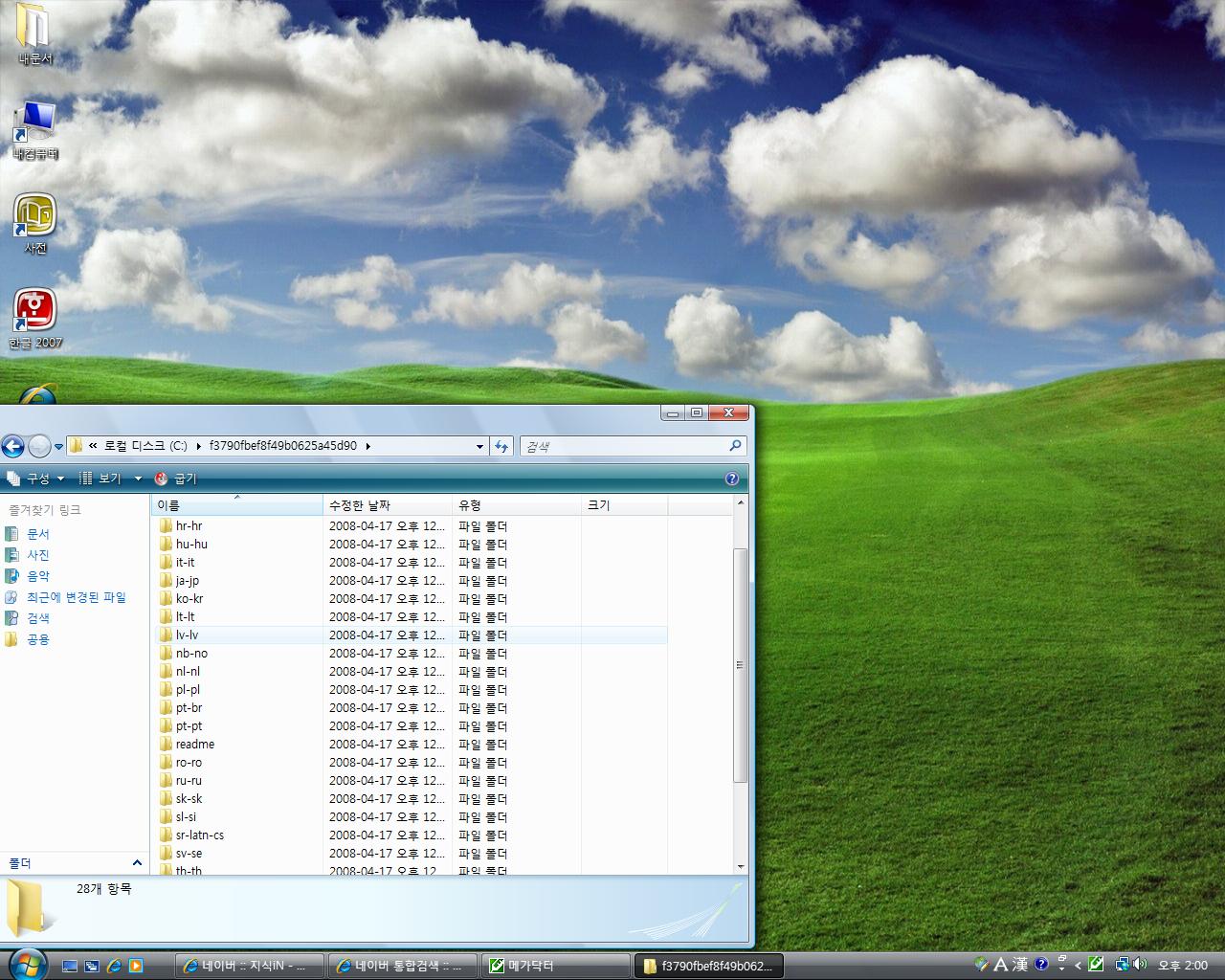Click the file list vertical scrollbar thumb
The height and width of the screenshot is (980, 1225).
(x=740, y=665)
